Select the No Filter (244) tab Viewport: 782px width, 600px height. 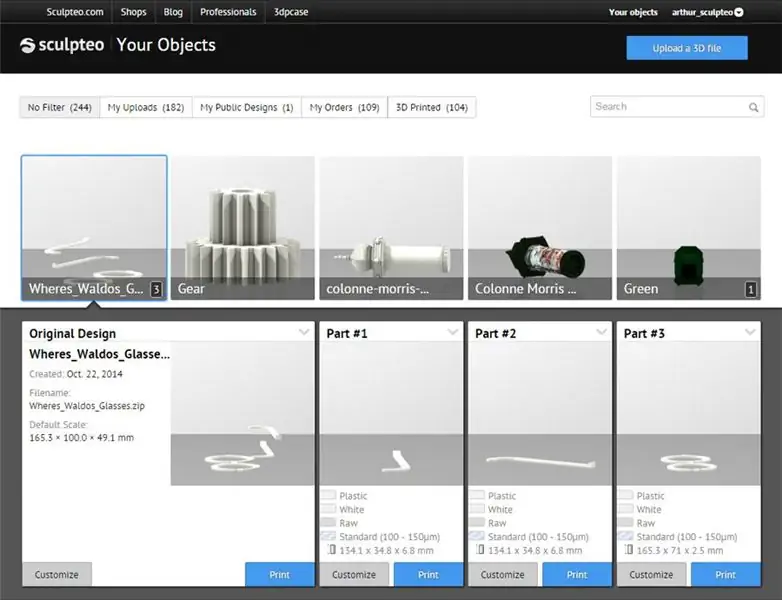tap(60, 107)
